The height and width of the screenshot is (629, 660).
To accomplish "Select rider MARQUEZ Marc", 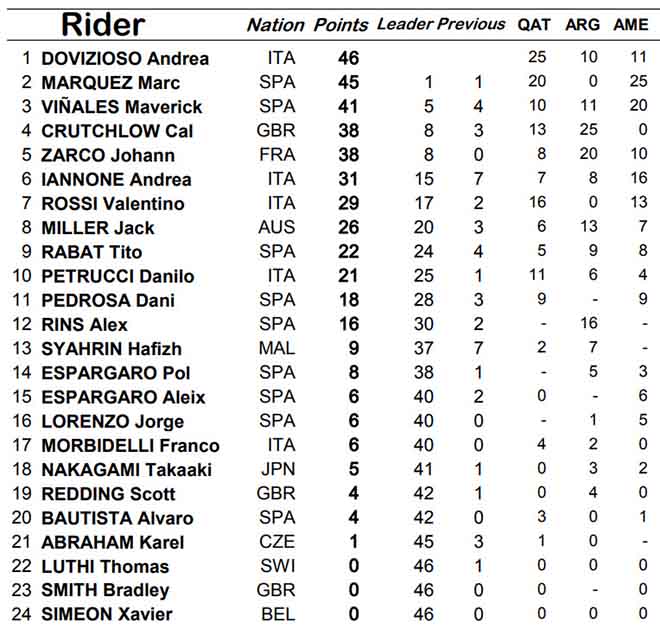I will pyautogui.click(x=110, y=83).
